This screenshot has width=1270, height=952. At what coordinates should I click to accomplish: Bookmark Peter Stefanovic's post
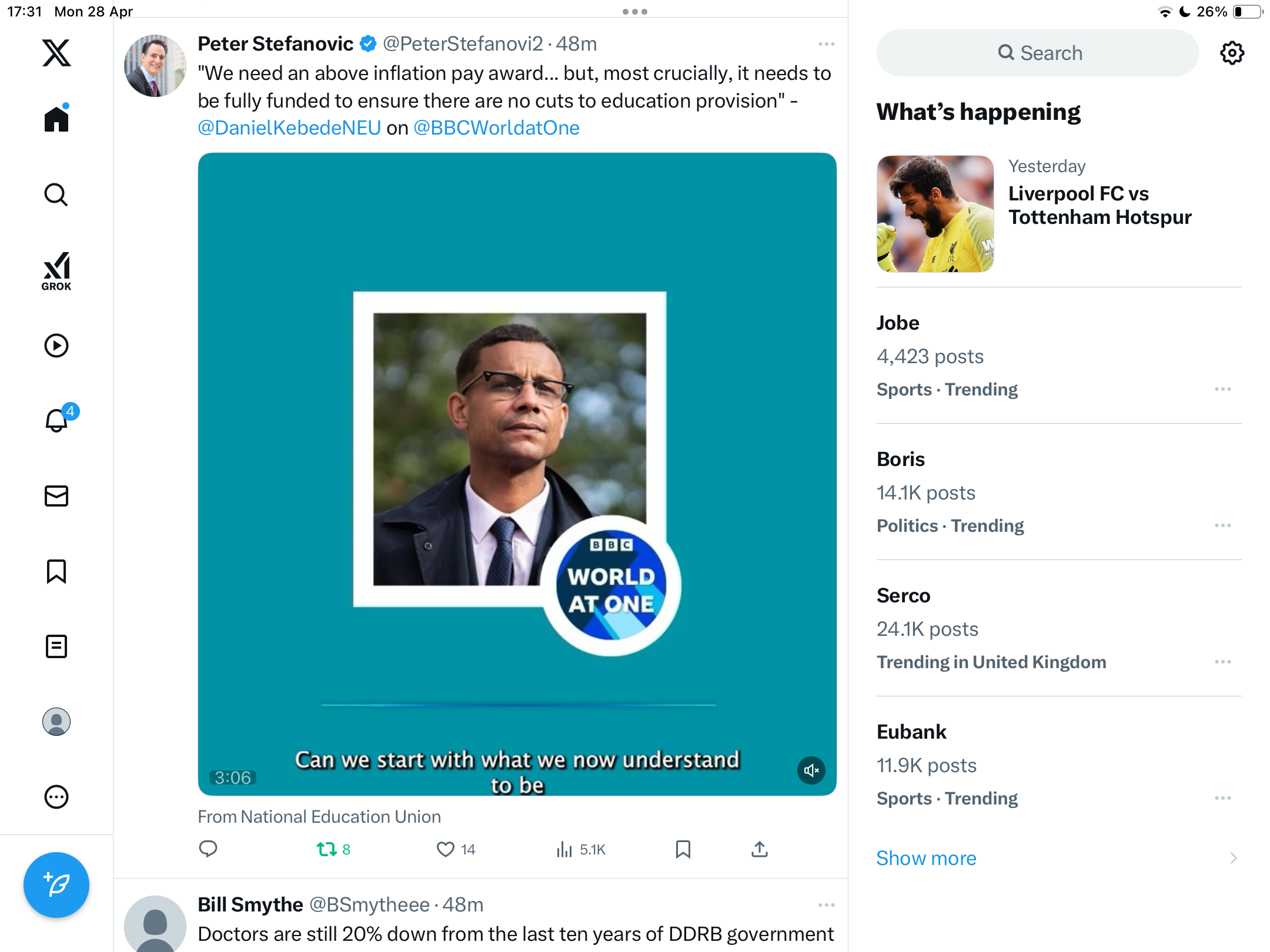pos(683,849)
